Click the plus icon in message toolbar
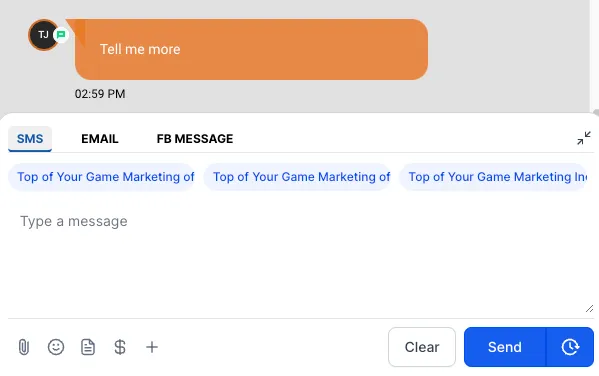The height and width of the screenshot is (376, 599). click(152, 347)
